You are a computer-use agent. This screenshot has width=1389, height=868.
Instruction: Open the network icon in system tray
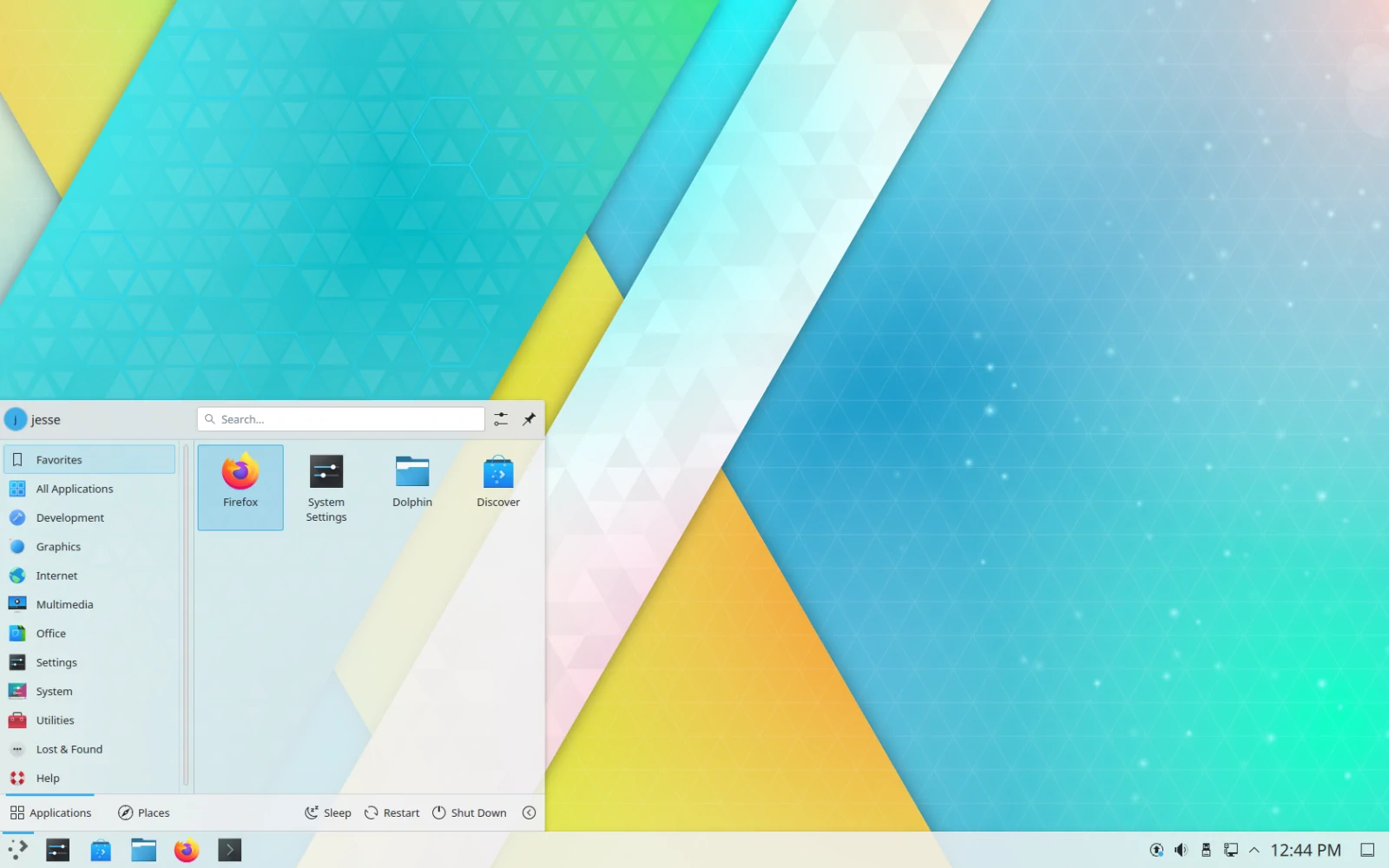1231,850
